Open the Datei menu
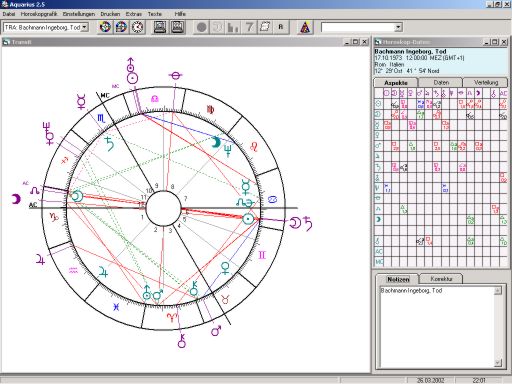The image size is (512, 384). point(9,14)
